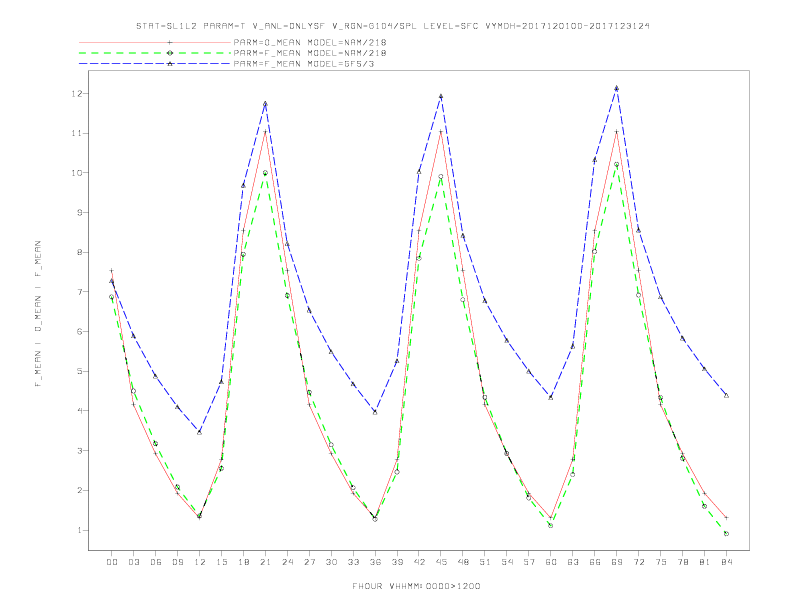Viewport: 792px width, 612px height.
Task: Click x-axis tick label 18
Action: (243, 562)
